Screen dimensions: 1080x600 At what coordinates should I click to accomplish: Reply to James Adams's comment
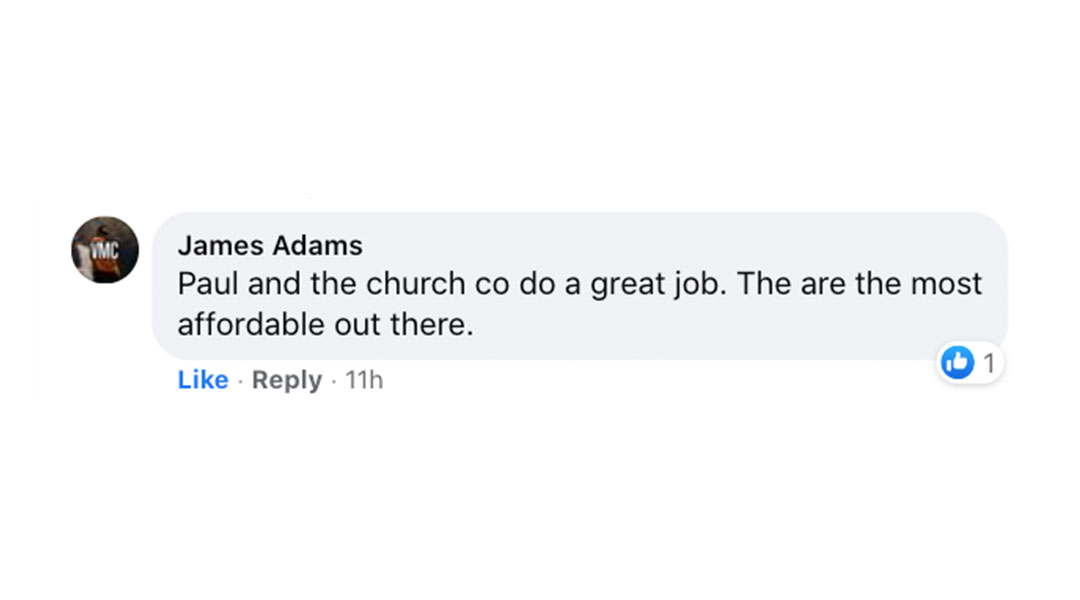287,380
